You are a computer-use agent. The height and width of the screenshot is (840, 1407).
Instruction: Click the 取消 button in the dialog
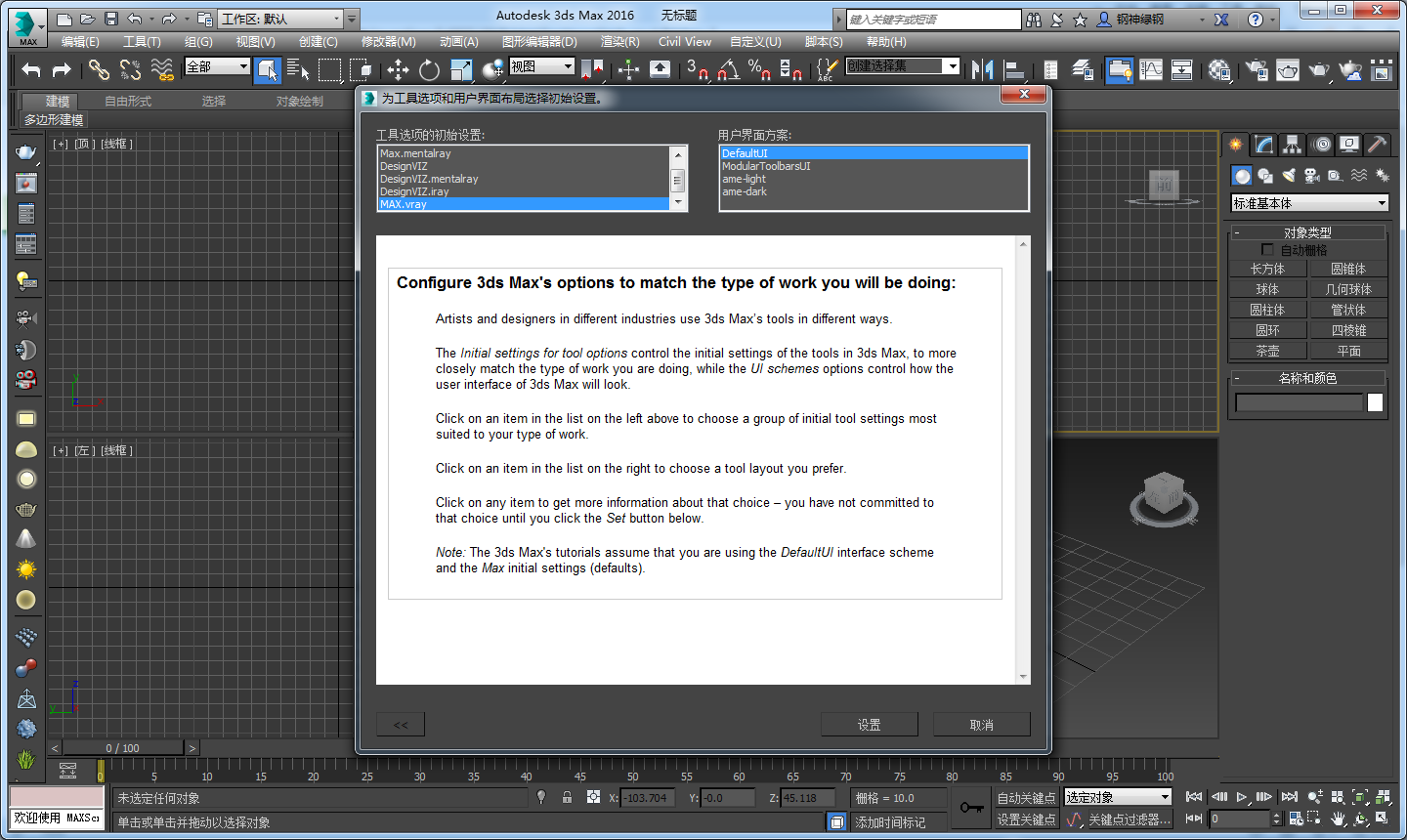click(x=982, y=725)
